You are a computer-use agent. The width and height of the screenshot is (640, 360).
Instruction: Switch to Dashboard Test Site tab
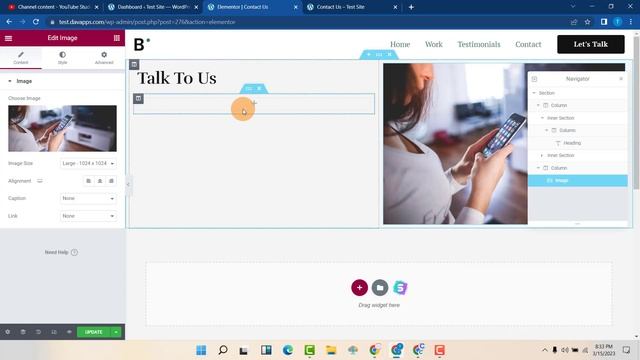(153, 7)
